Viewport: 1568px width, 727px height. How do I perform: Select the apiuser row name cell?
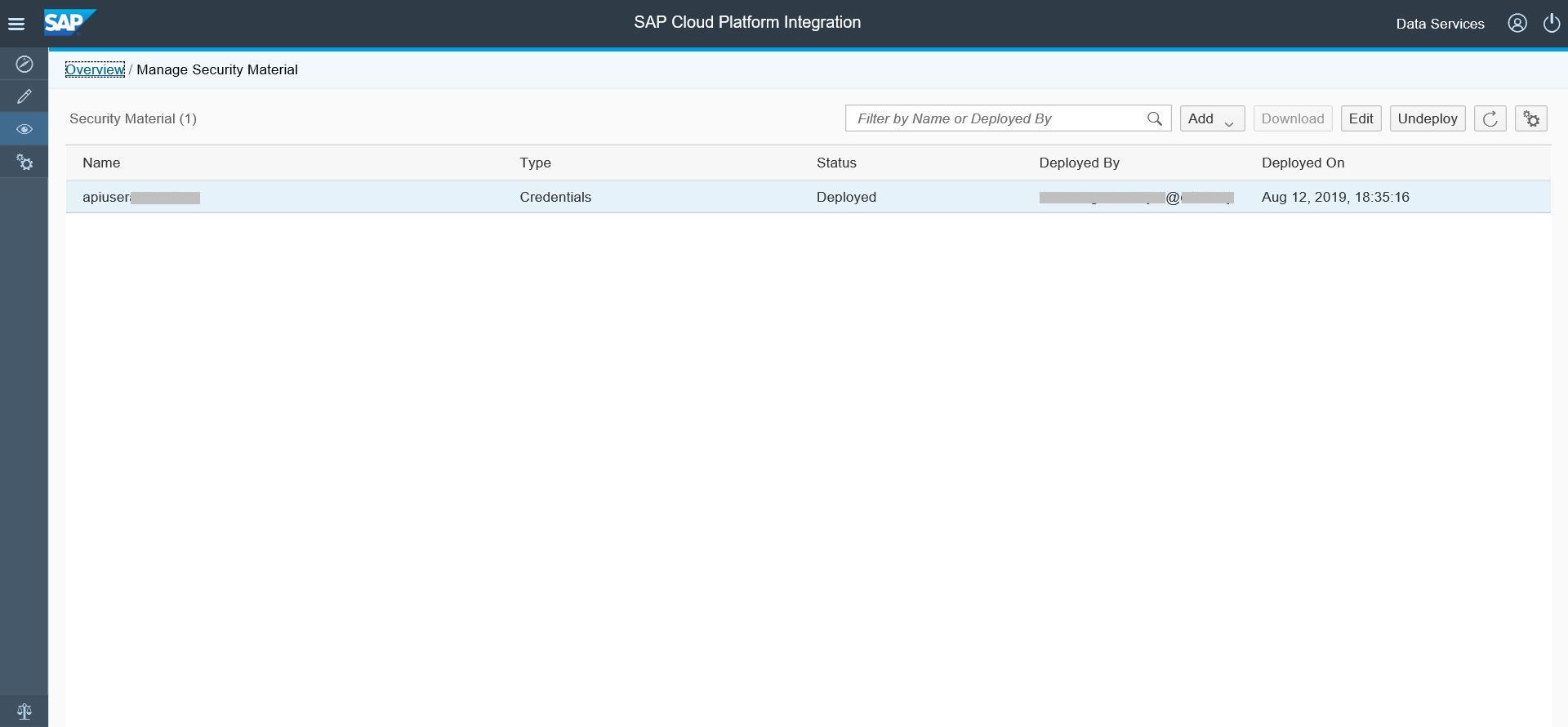(x=141, y=197)
